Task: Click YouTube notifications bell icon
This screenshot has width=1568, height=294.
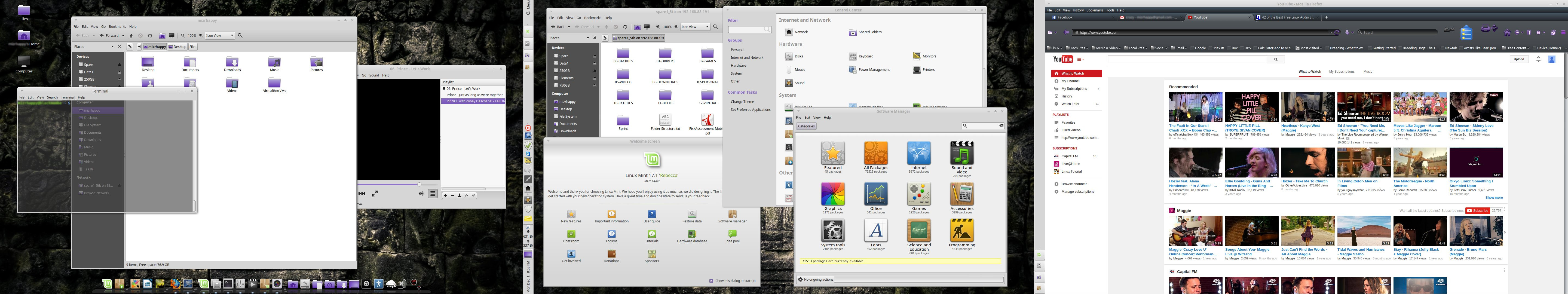Action: [1538, 59]
